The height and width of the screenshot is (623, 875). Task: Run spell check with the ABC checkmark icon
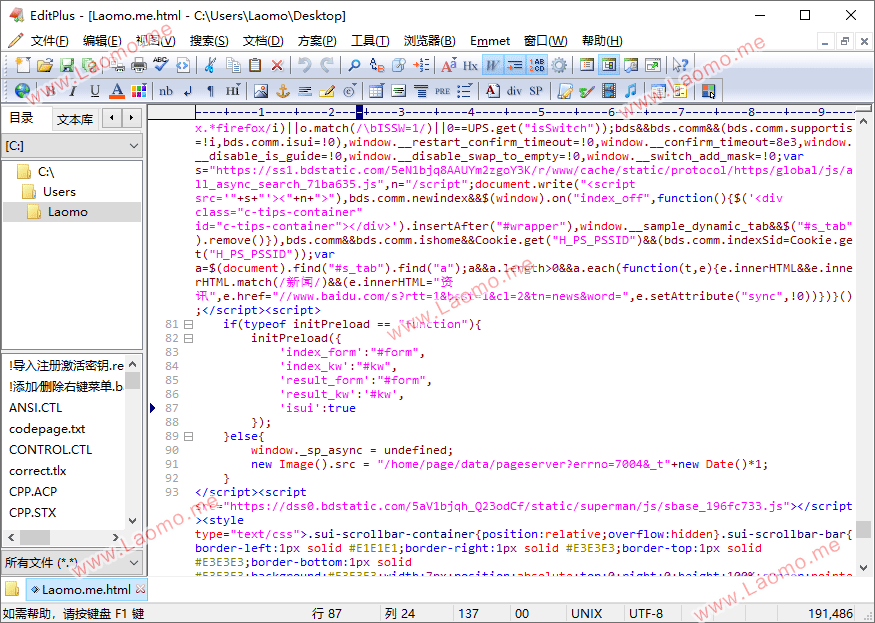pos(161,65)
